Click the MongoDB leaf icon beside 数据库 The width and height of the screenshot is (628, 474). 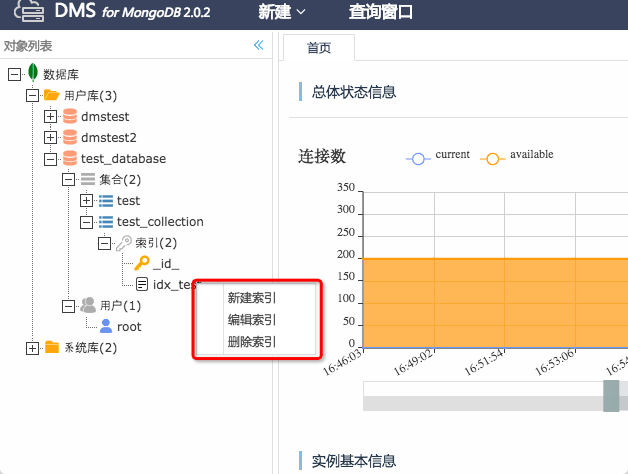[x=33, y=73]
